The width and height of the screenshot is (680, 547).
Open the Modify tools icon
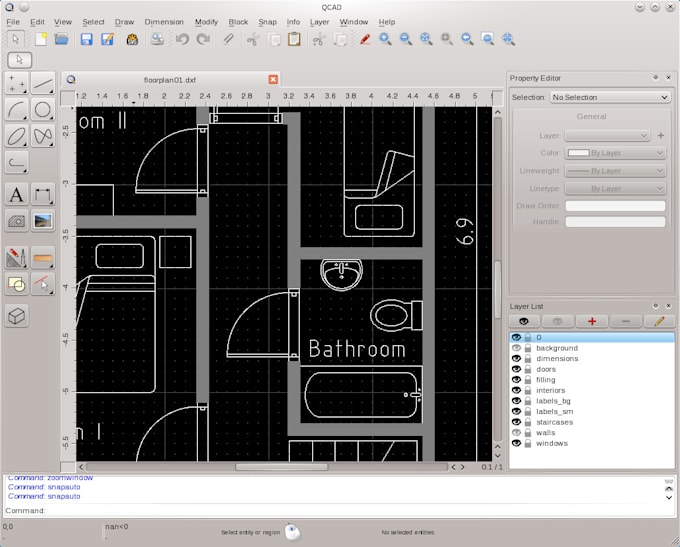17,258
